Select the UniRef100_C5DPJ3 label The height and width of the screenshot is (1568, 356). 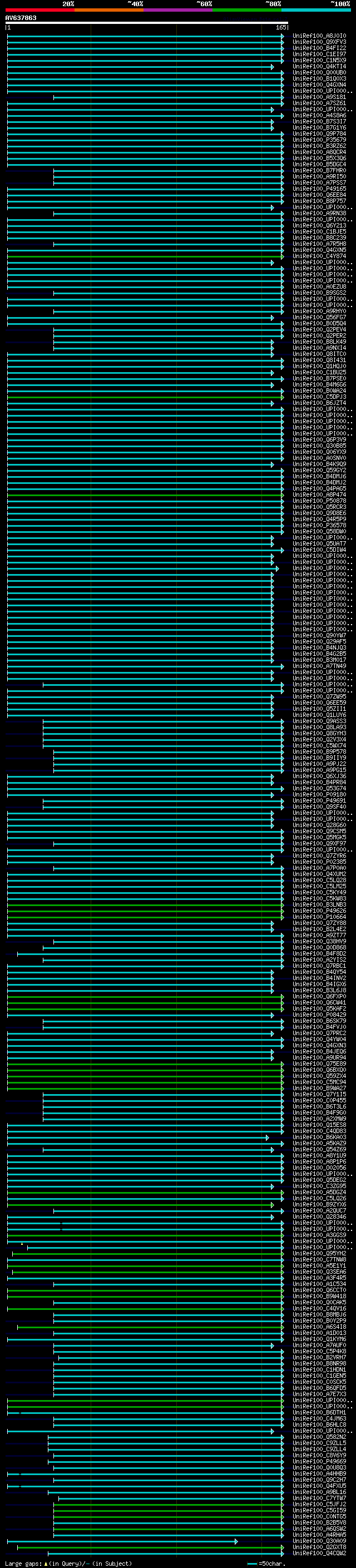pos(319,397)
